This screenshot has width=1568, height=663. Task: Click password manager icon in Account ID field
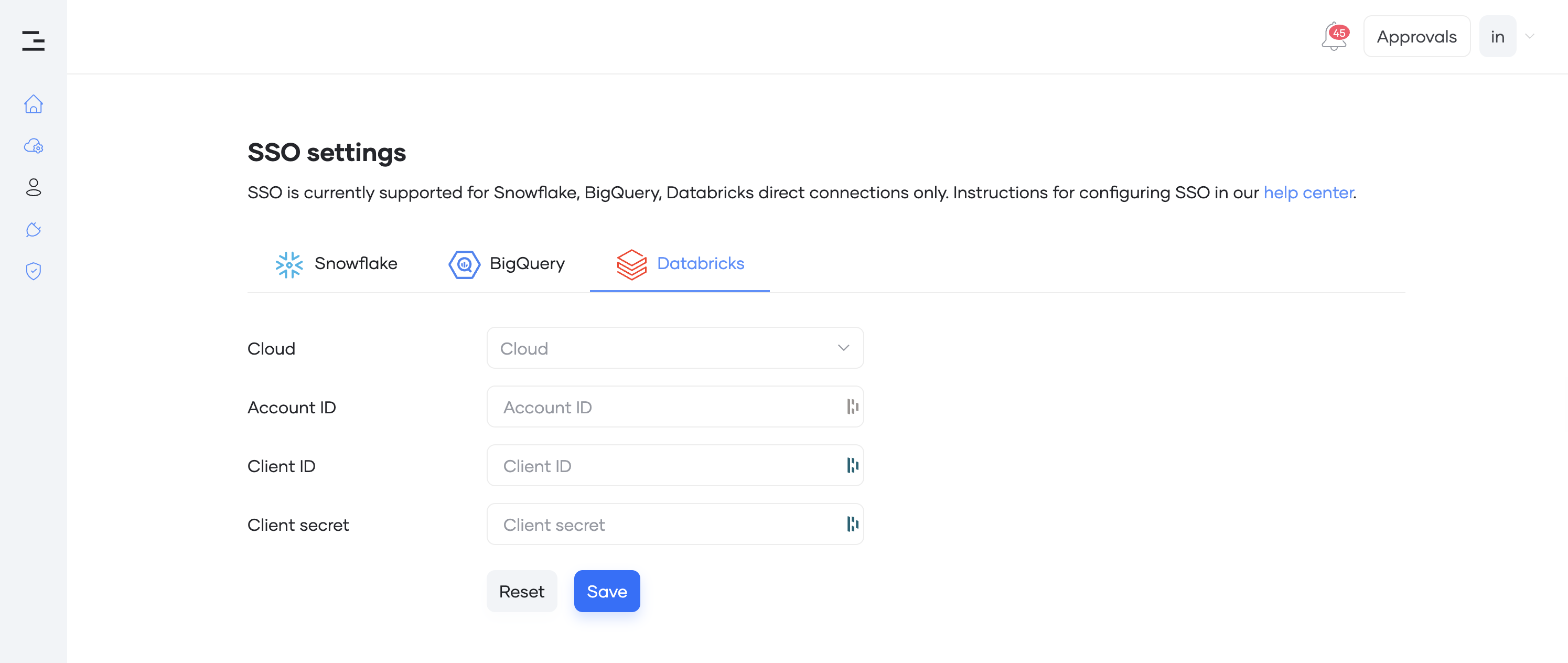(x=852, y=407)
